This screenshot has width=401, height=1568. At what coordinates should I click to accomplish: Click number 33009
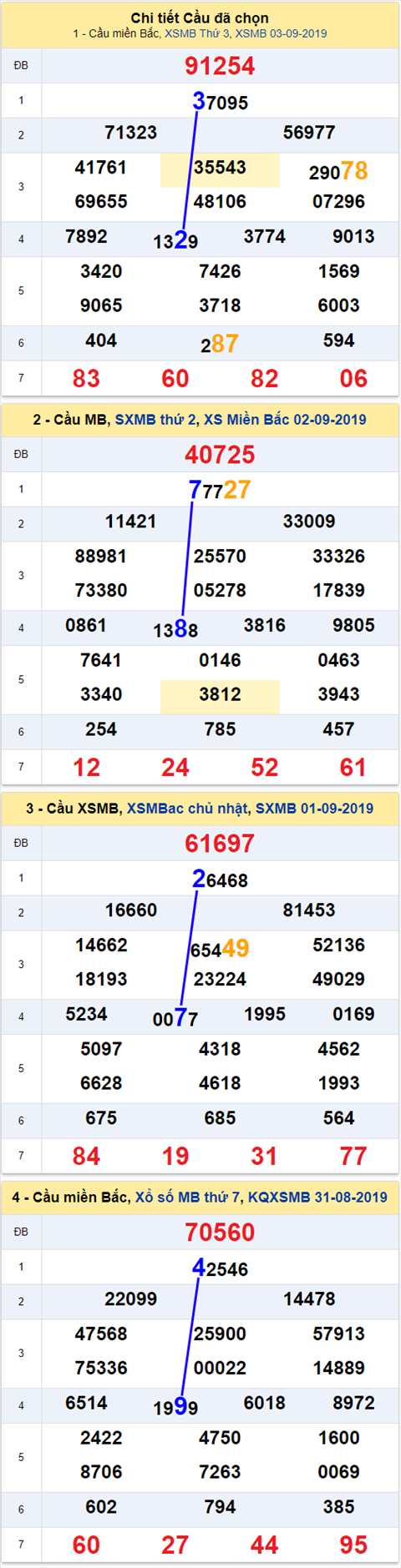309,522
